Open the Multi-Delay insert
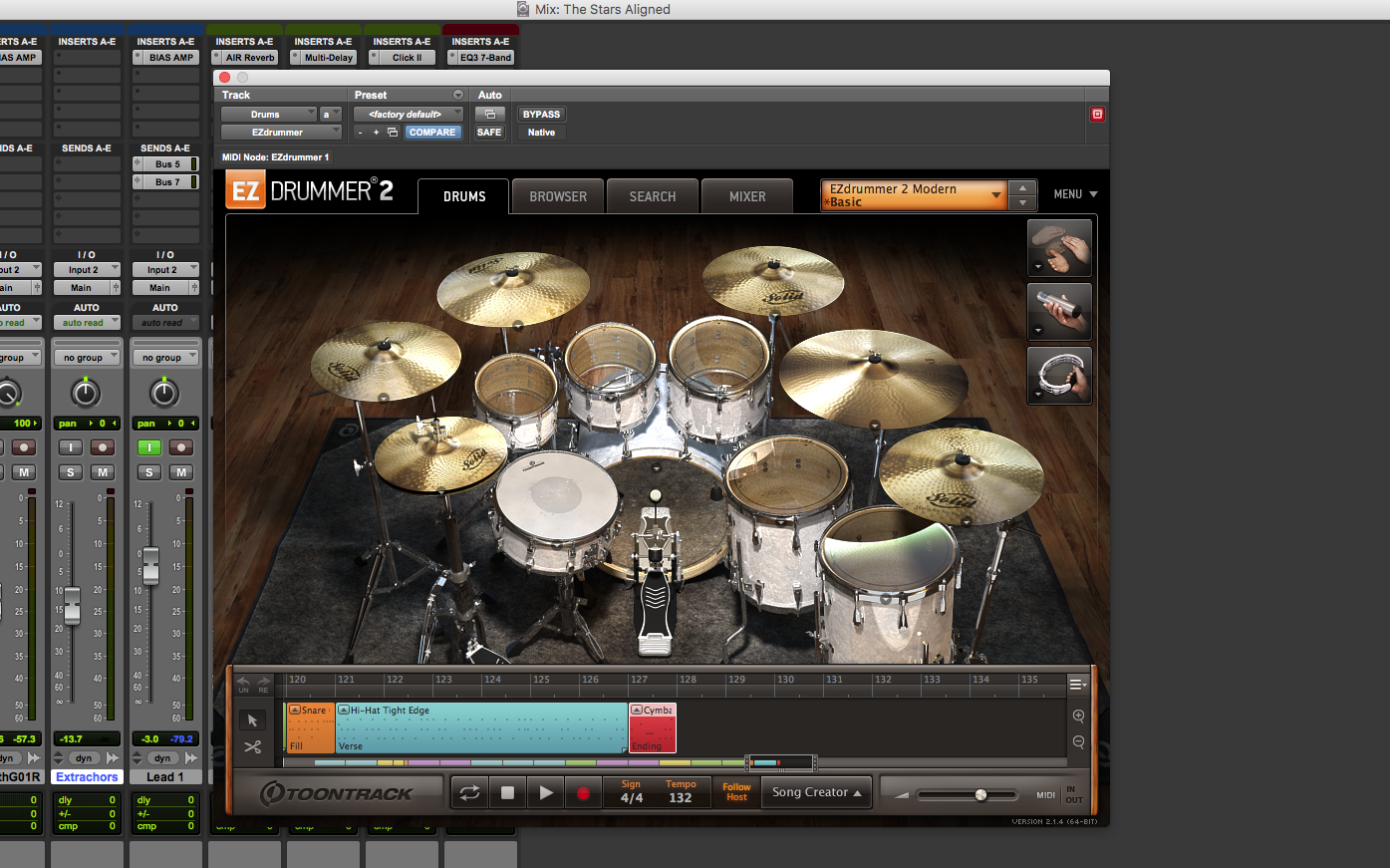1390x868 pixels. [323, 58]
